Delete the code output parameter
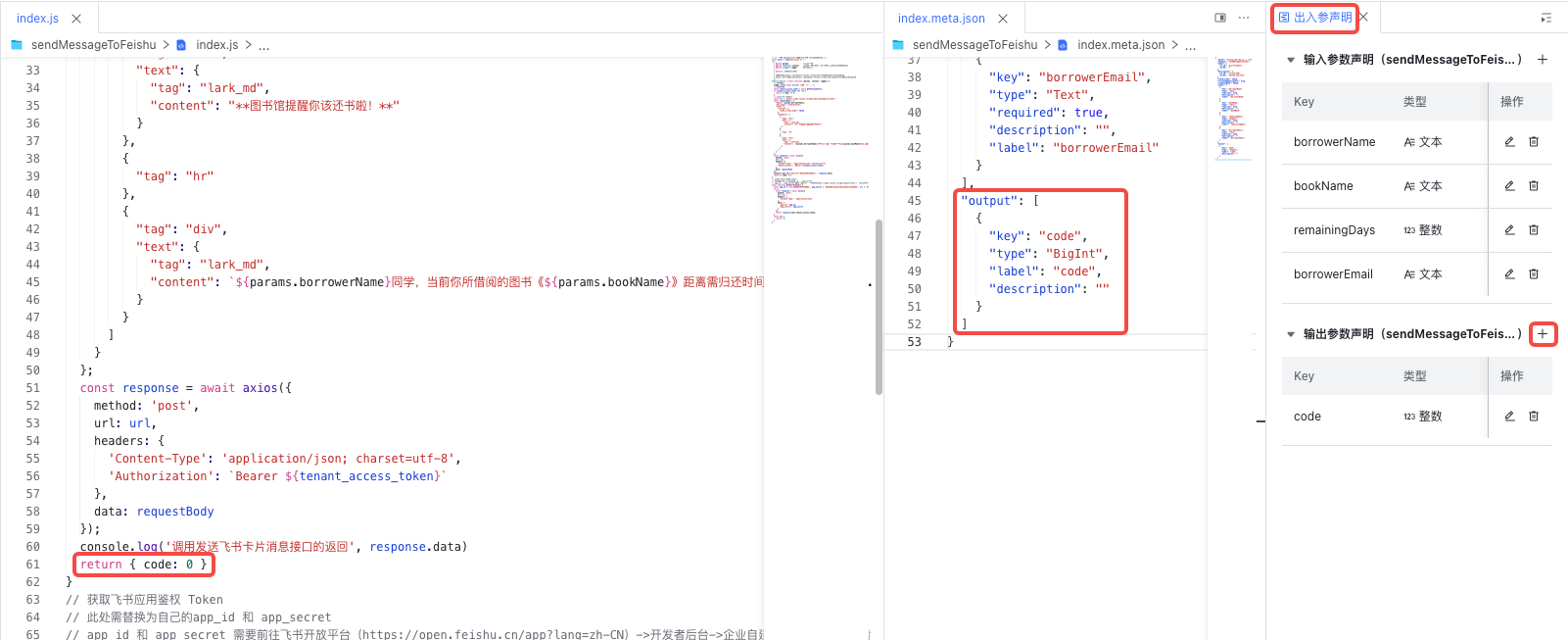The width and height of the screenshot is (1568, 640). [1534, 417]
